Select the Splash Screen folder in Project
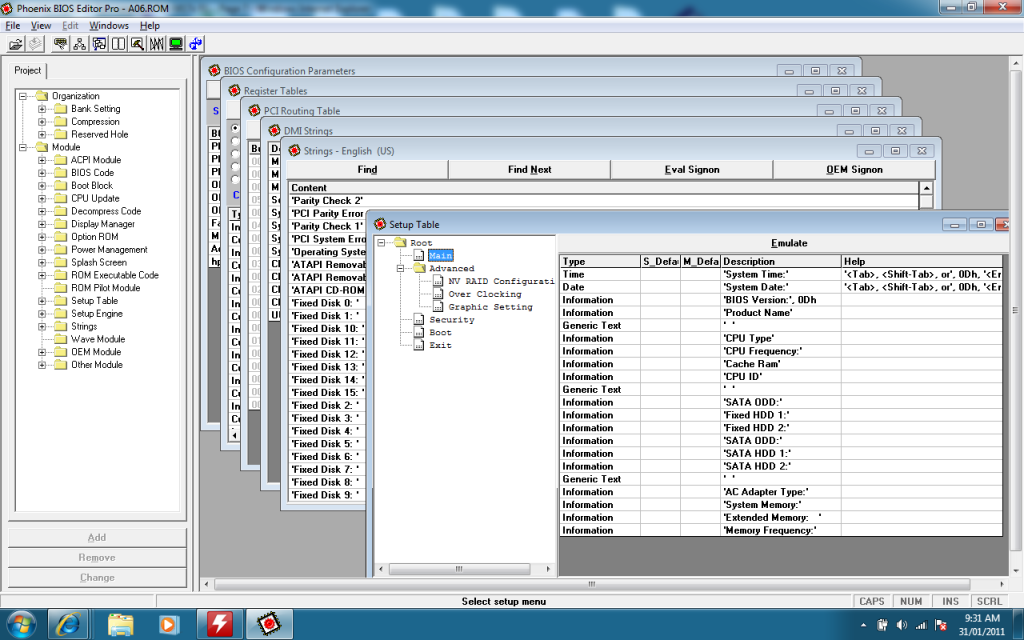Viewport: 1024px width, 640px height. pyautogui.click(x=99, y=263)
